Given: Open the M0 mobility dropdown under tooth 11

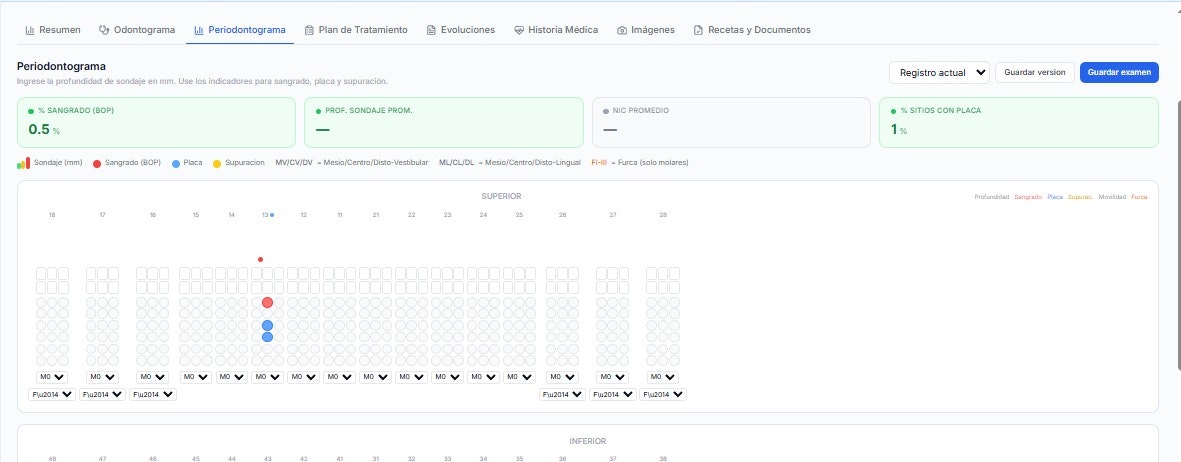Looking at the screenshot, I should [340, 377].
